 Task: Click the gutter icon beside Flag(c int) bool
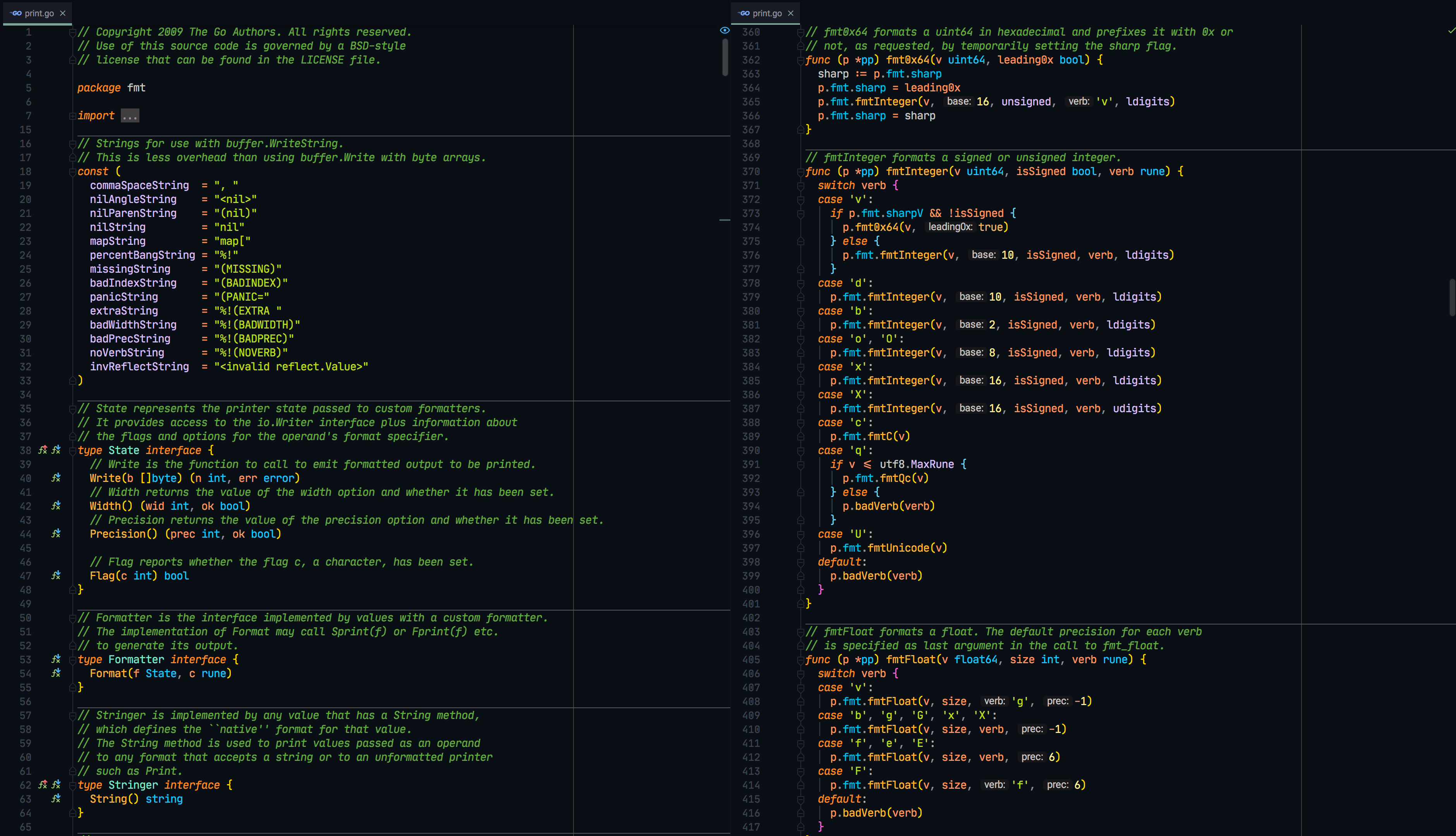(56, 575)
